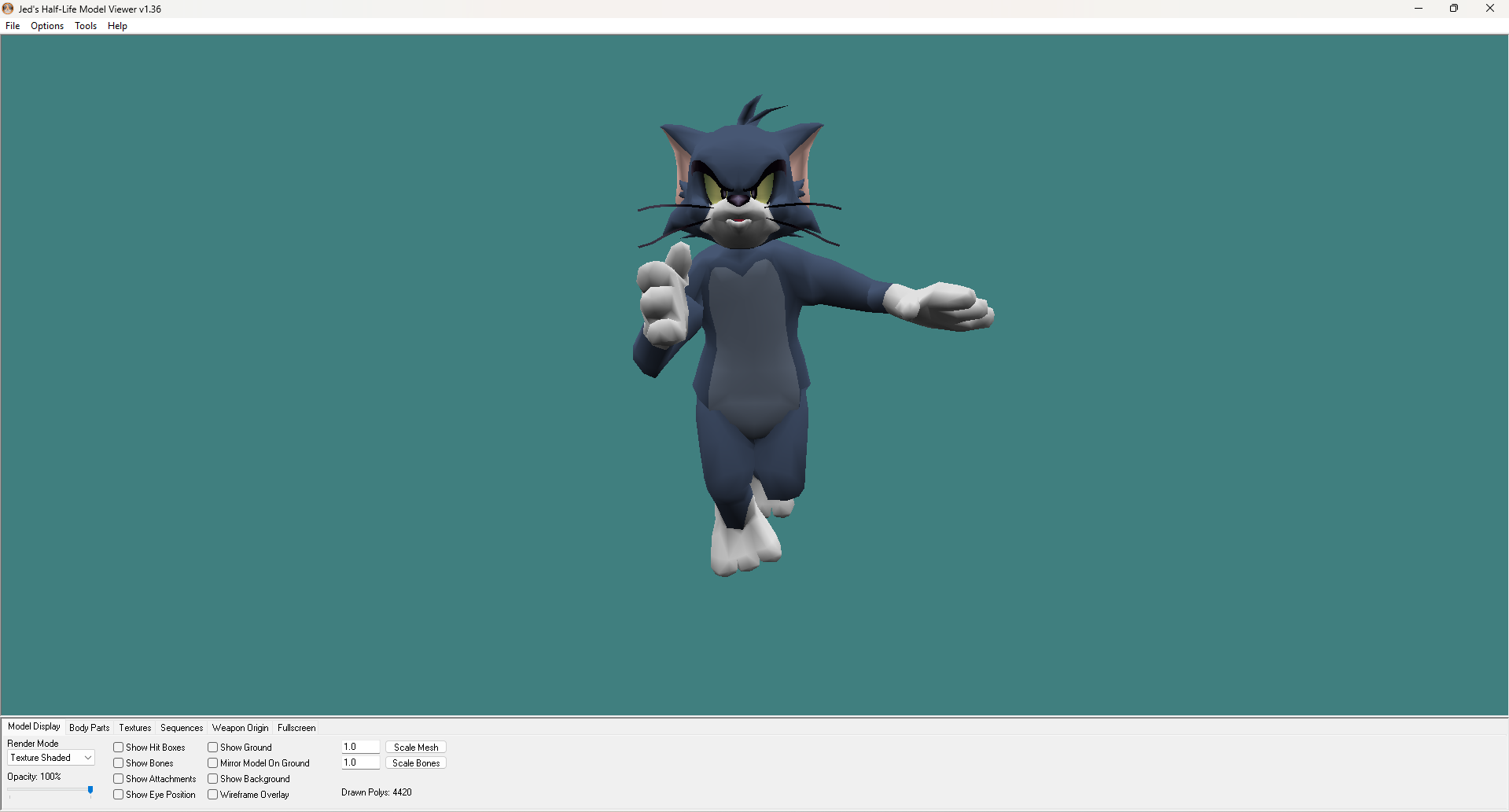Image resolution: width=1509 pixels, height=812 pixels.
Task: Click the Half-Life Model Viewer app icon
Action: [8, 9]
